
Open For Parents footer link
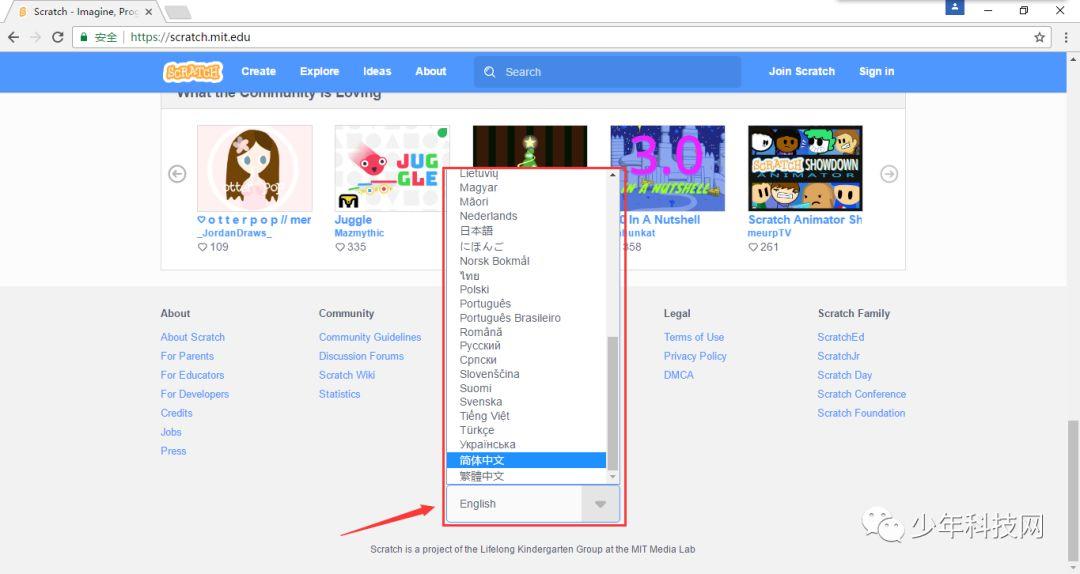pyautogui.click(x=187, y=356)
